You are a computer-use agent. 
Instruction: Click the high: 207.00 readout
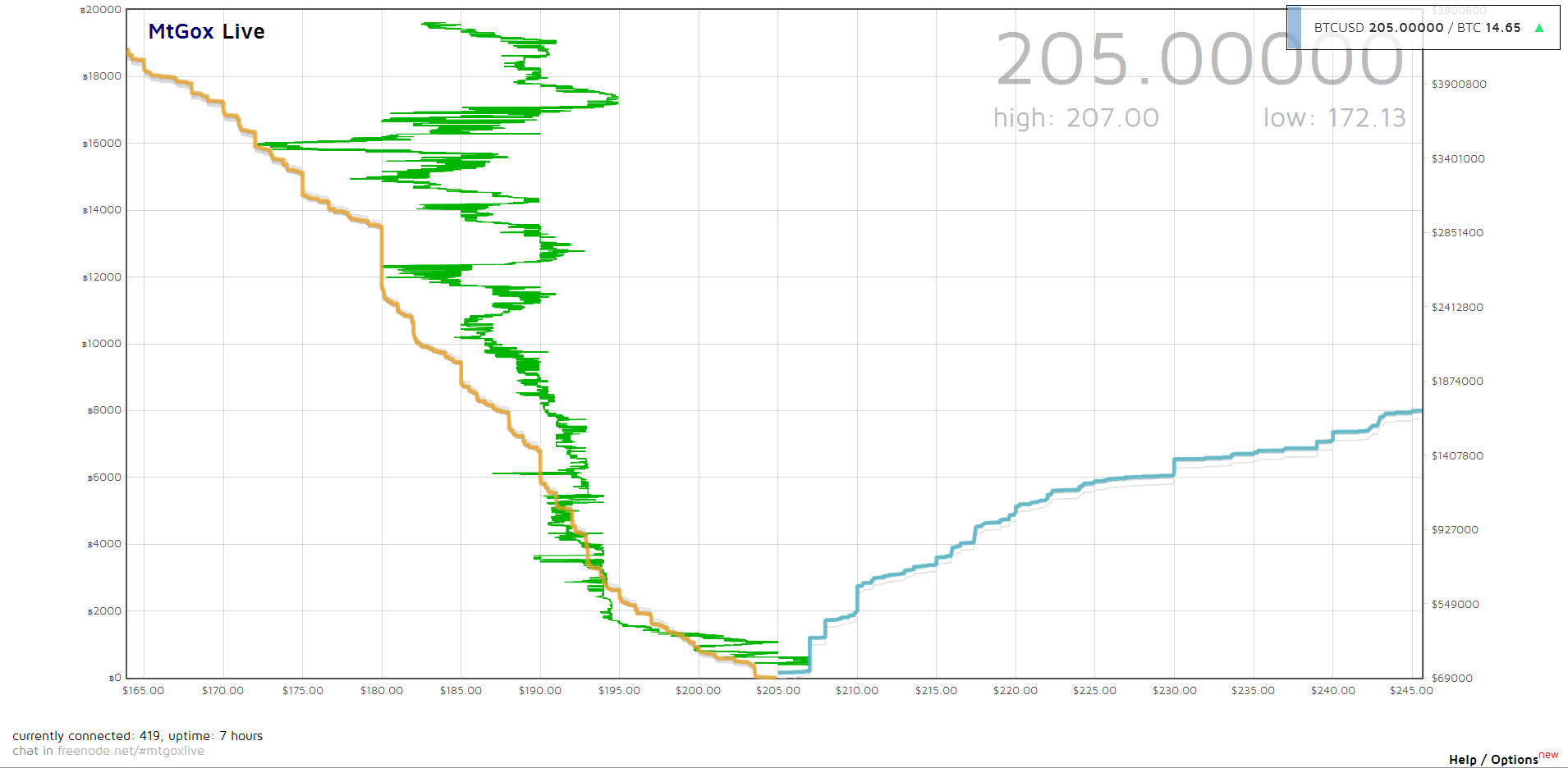(x=1076, y=118)
